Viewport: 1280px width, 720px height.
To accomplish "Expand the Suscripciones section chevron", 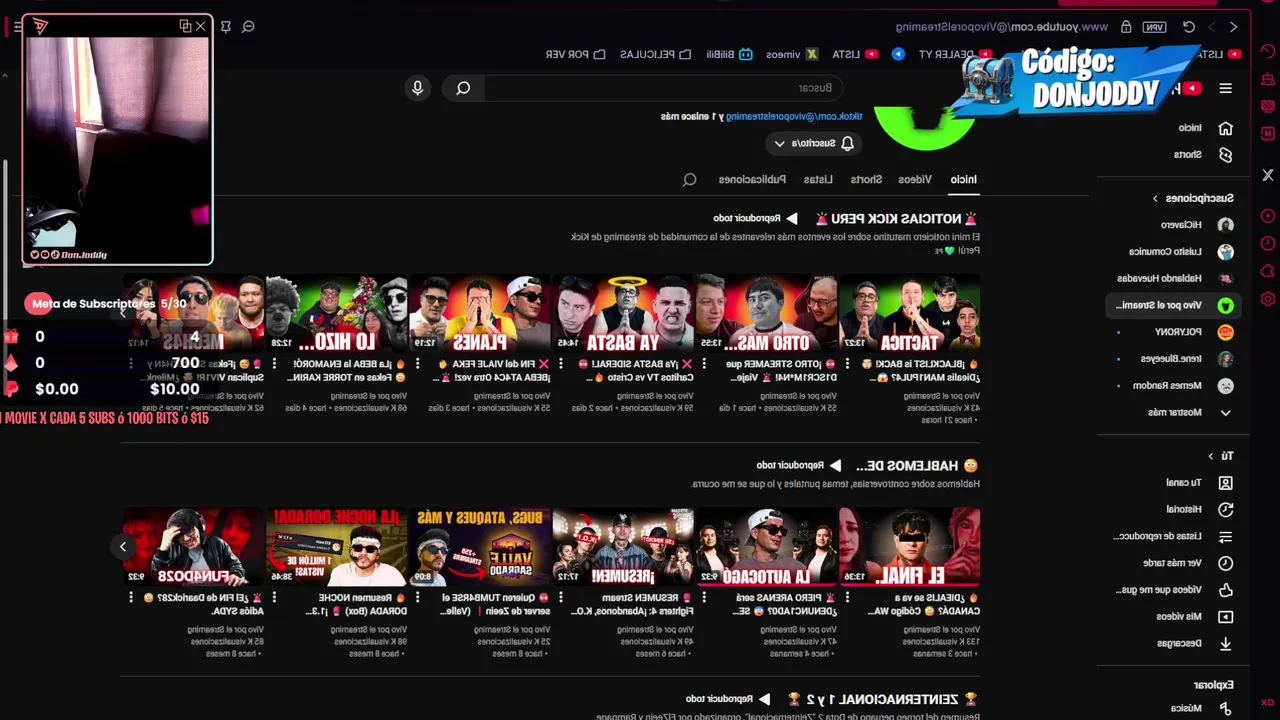I will pos(1155,198).
